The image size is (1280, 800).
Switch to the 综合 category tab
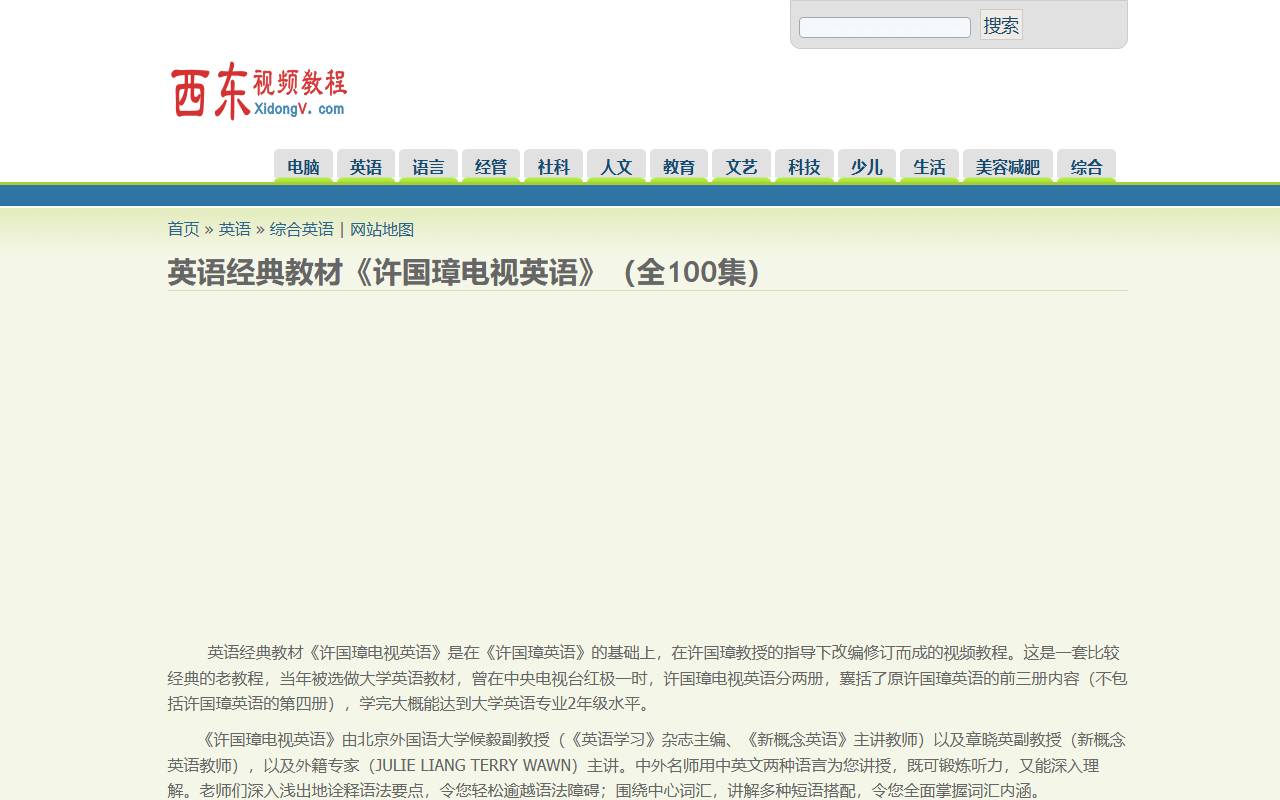pyautogui.click(x=1086, y=166)
